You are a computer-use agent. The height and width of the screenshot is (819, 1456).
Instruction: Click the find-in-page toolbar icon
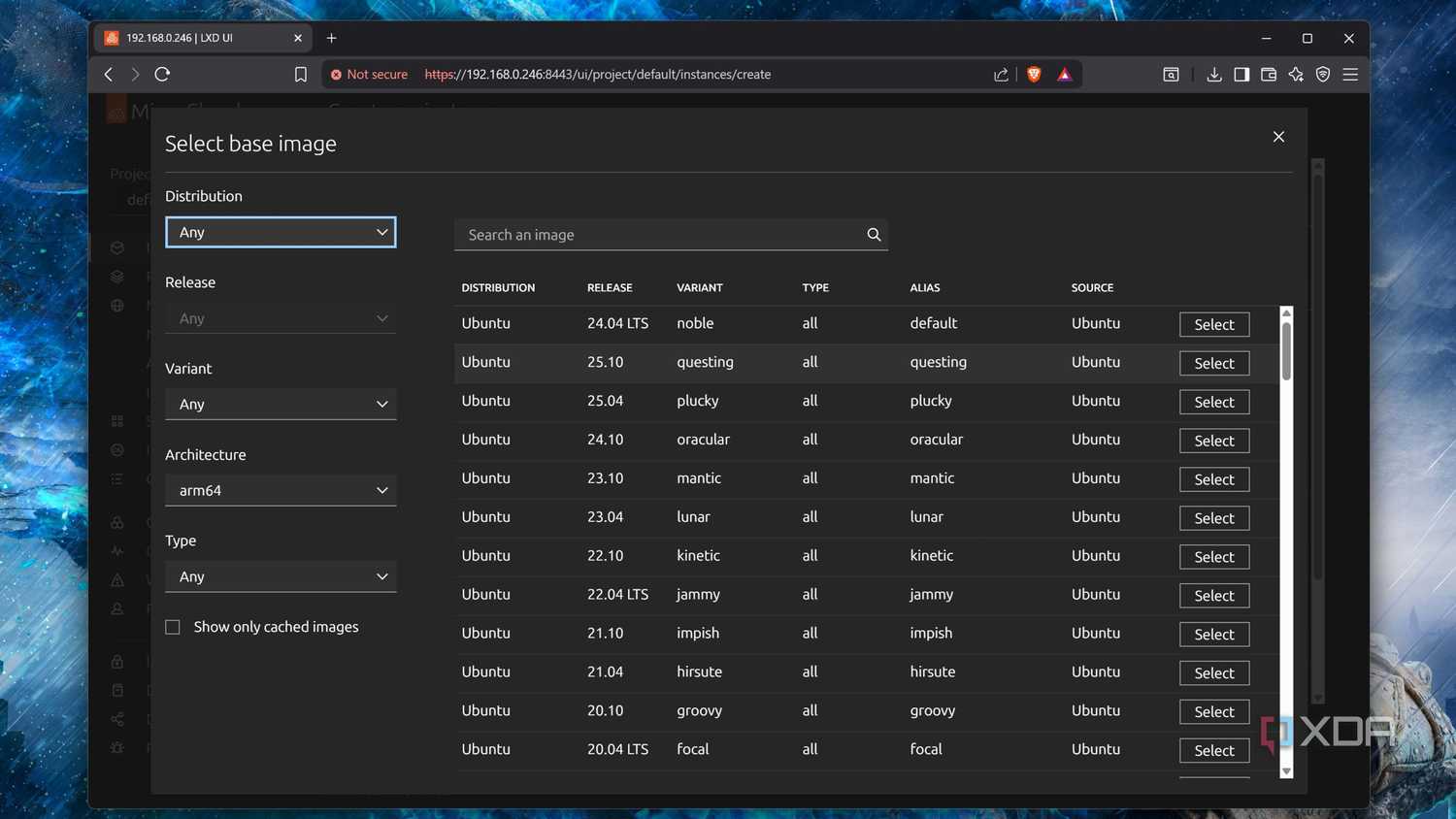1172,75
